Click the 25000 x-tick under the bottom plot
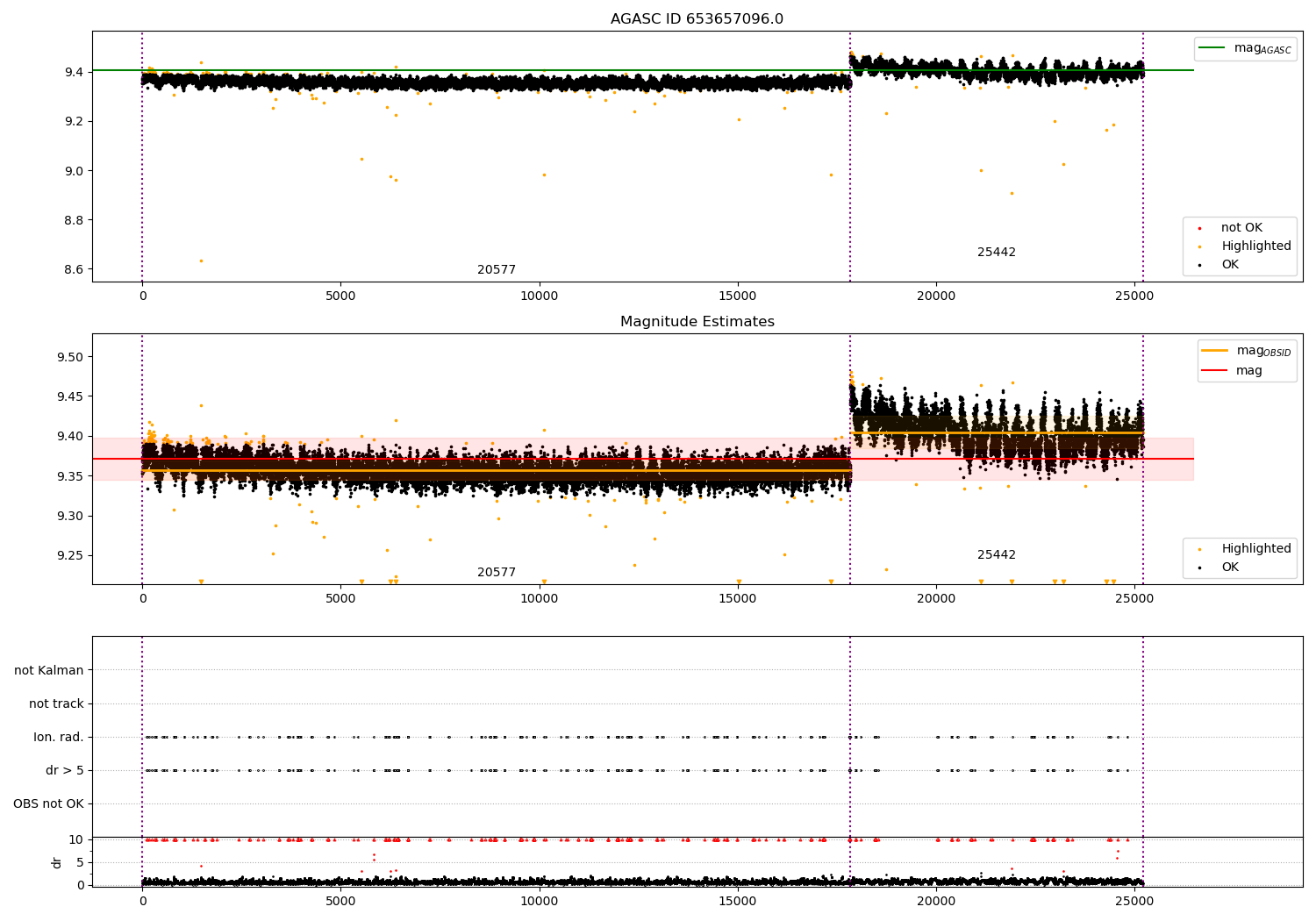 click(1134, 901)
